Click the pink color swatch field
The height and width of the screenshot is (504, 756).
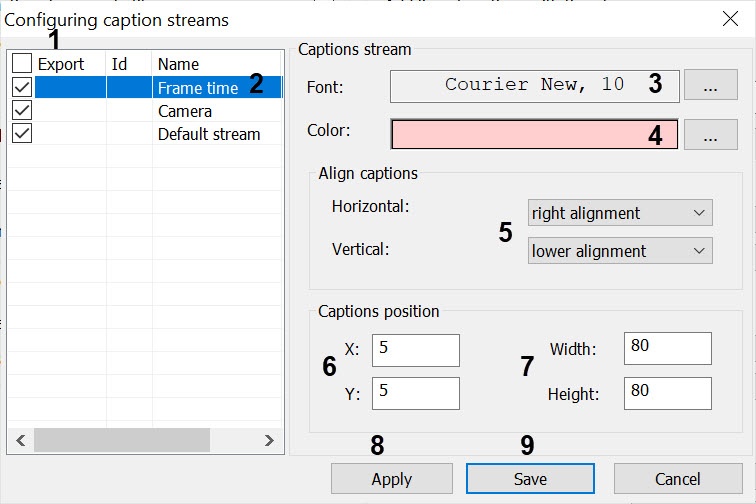tap(534, 135)
